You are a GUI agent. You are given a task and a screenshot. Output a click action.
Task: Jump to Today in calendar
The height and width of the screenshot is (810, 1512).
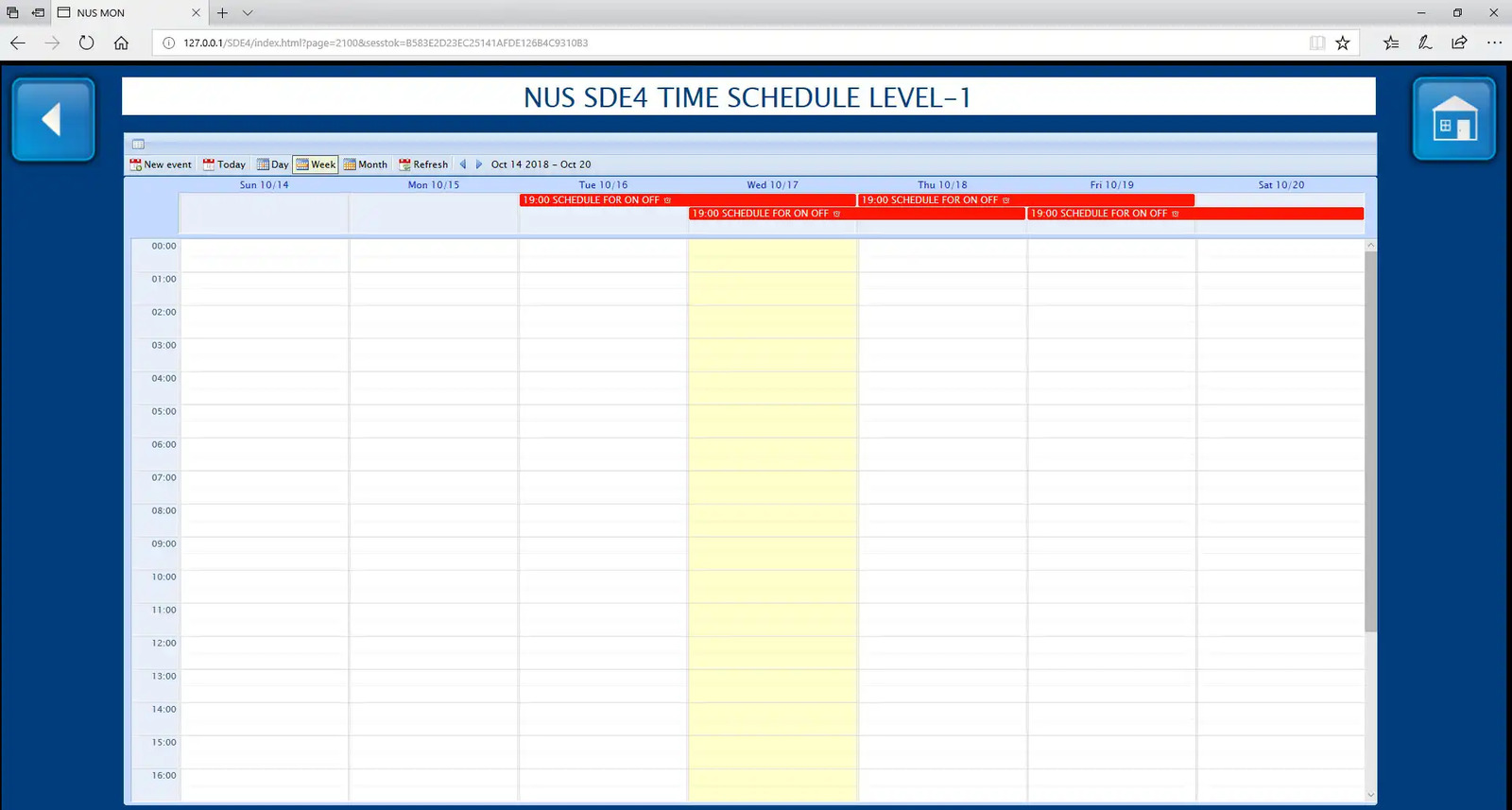click(x=224, y=164)
